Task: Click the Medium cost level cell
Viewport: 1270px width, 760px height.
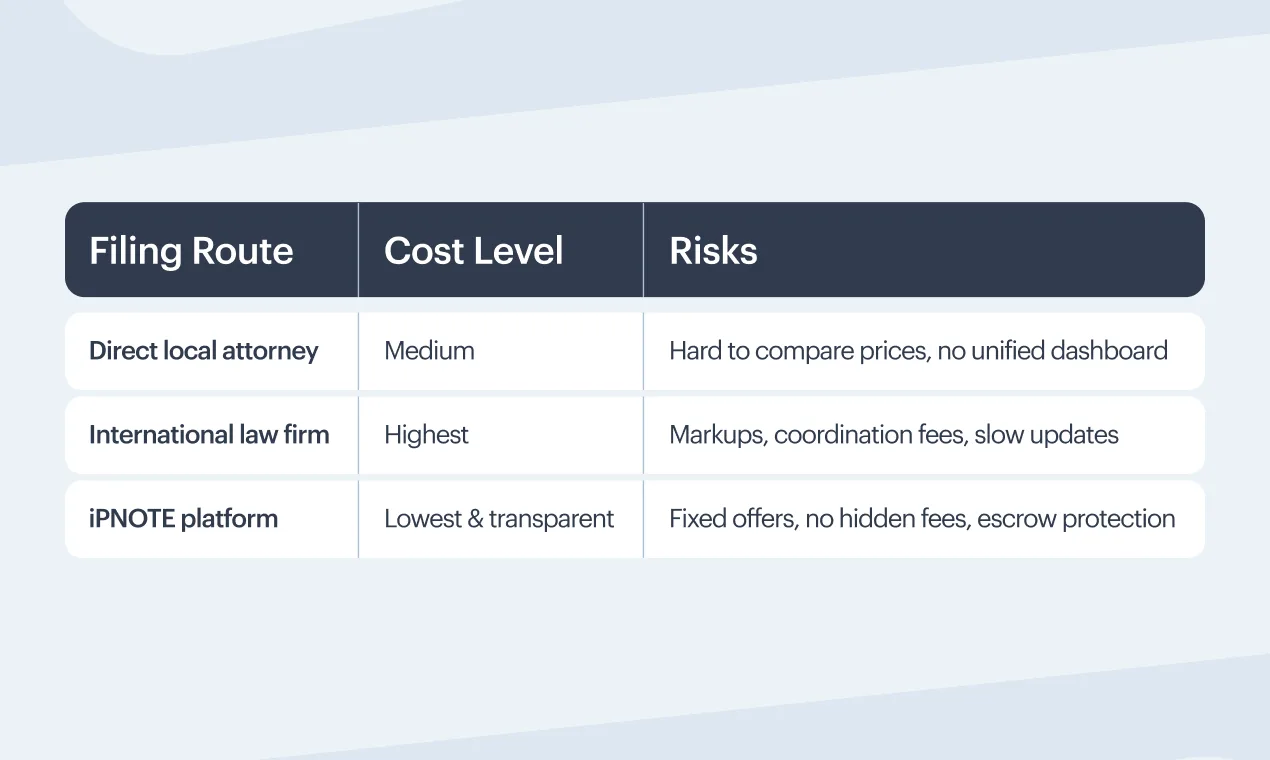Action: tap(429, 351)
